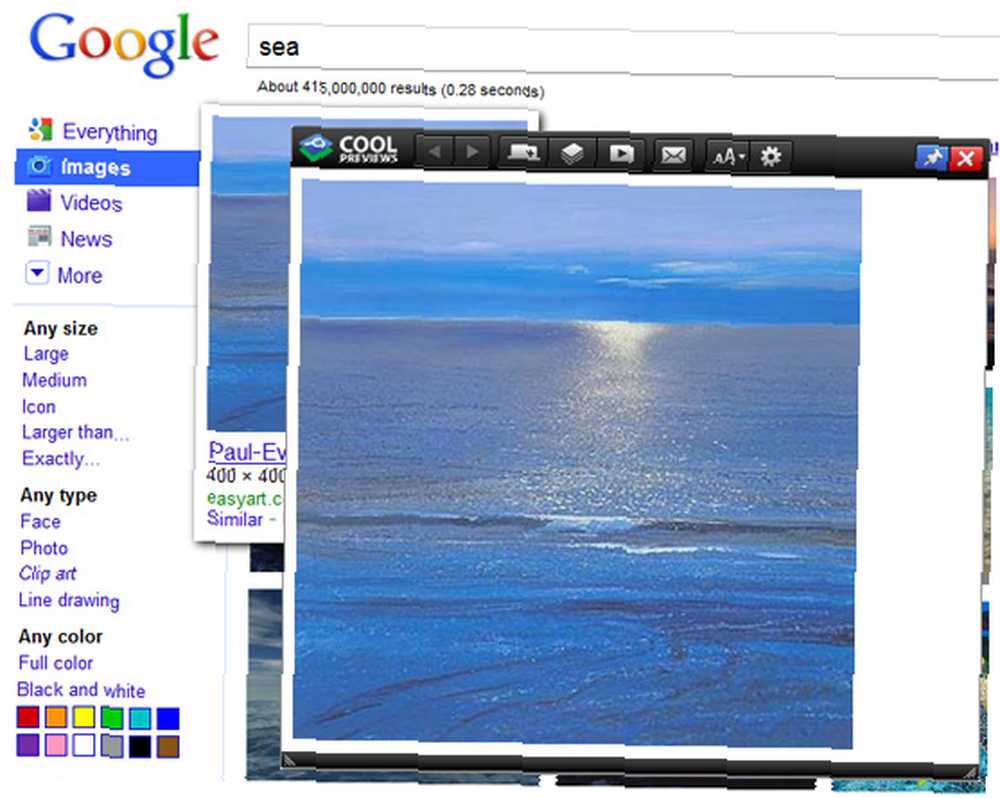The height and width of the screenshot is (798, 1000).
Task: Click the Larger than... size filter
Action: click(75, 432)
